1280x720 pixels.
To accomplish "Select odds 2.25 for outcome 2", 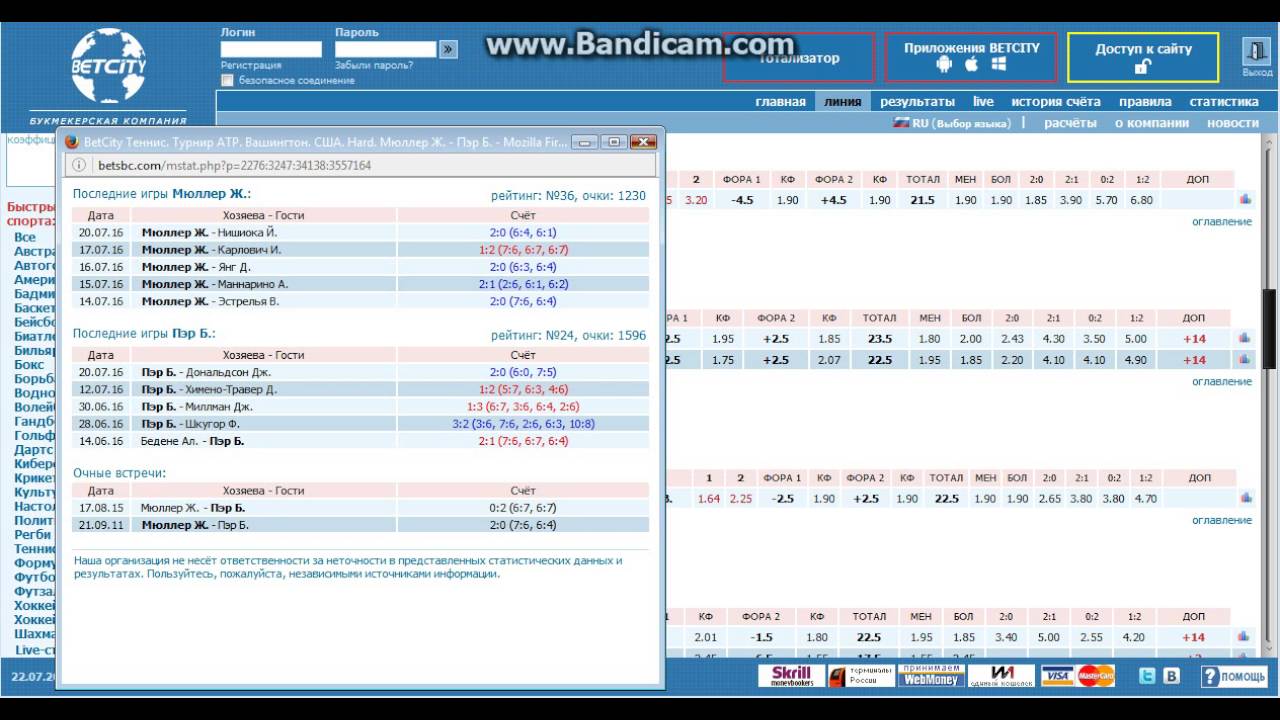I will pos(740,499).
